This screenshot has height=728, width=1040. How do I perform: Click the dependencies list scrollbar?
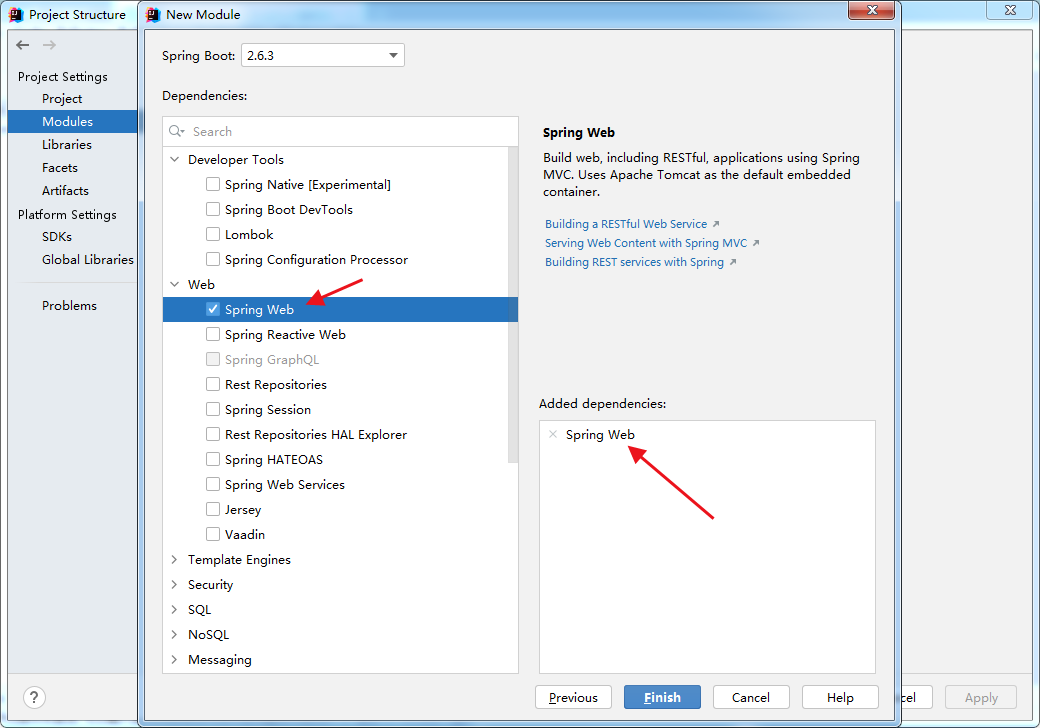513,305
